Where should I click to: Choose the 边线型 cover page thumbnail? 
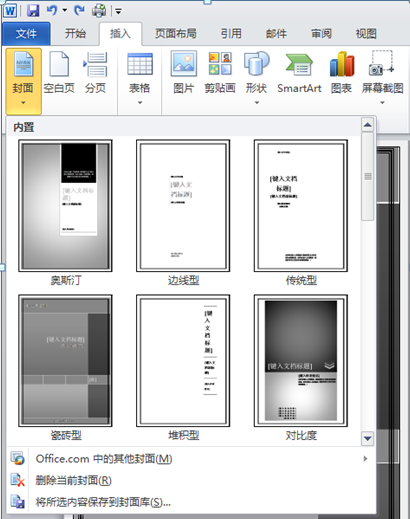click(183, 206)
